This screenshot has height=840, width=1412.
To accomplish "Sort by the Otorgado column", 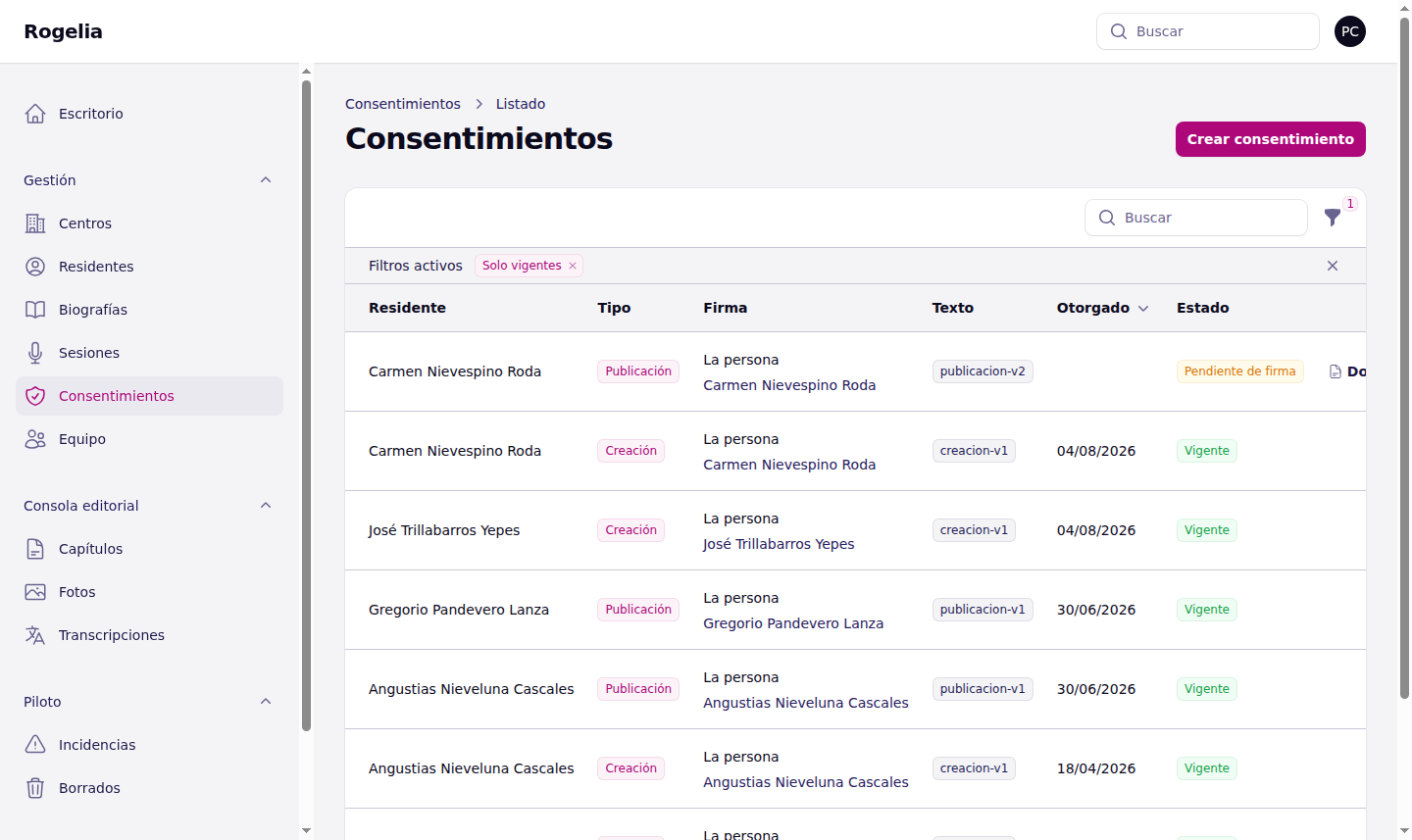I will pos(1102,308).
